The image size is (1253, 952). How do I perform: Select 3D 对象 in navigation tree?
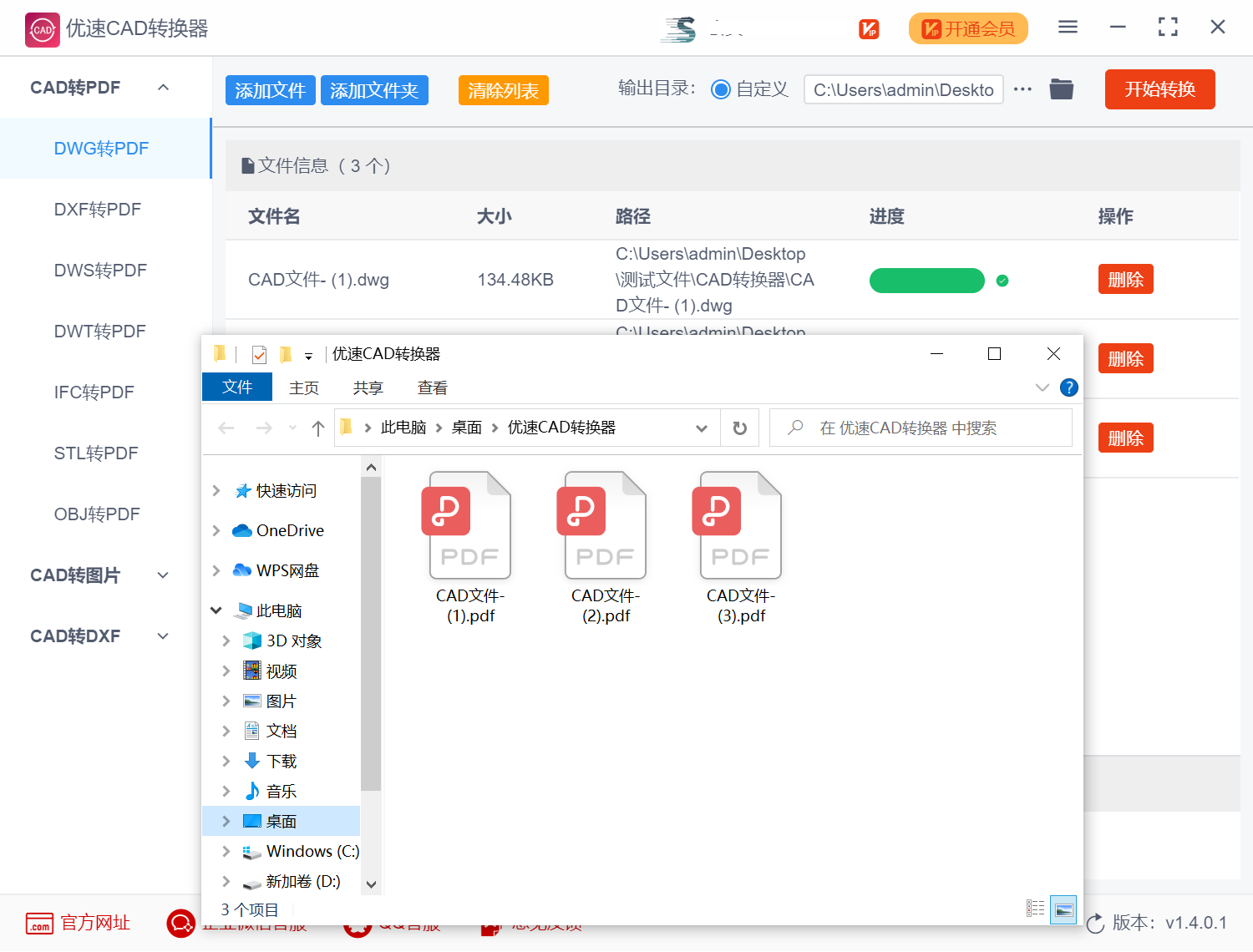tap(282, 641)
